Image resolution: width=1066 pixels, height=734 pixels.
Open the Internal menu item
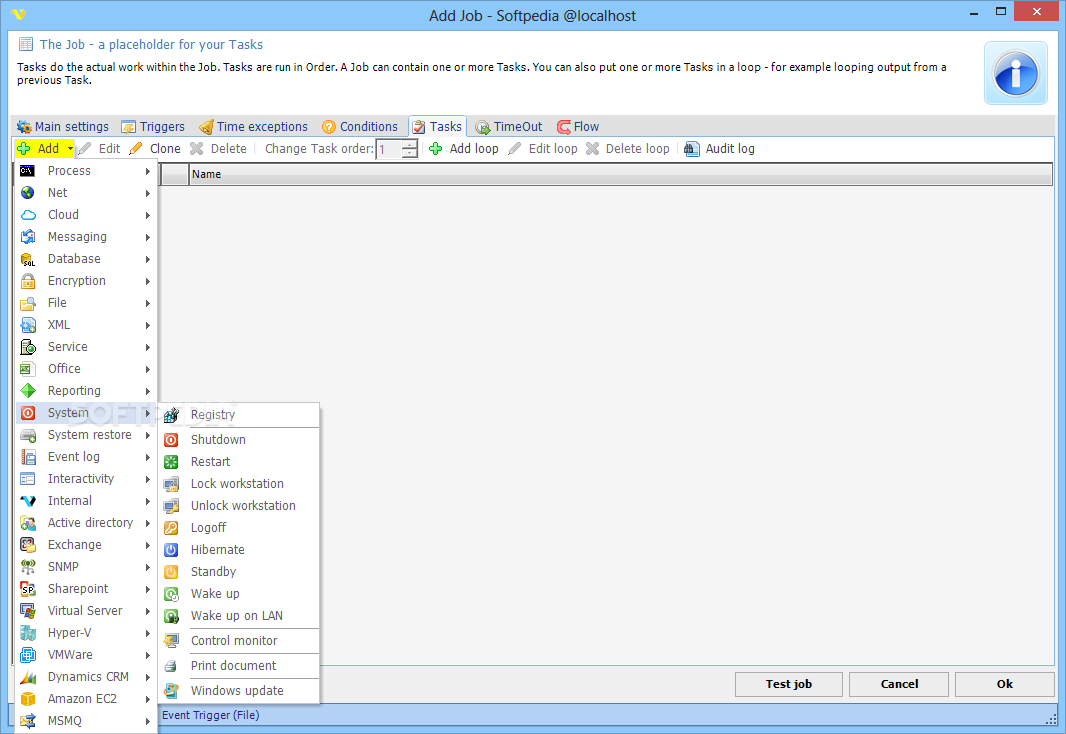pos(86,501)
